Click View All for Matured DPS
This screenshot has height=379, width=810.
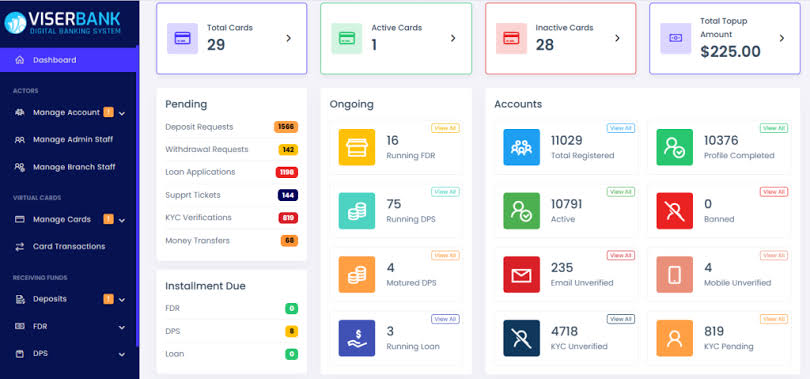[445, 256]
